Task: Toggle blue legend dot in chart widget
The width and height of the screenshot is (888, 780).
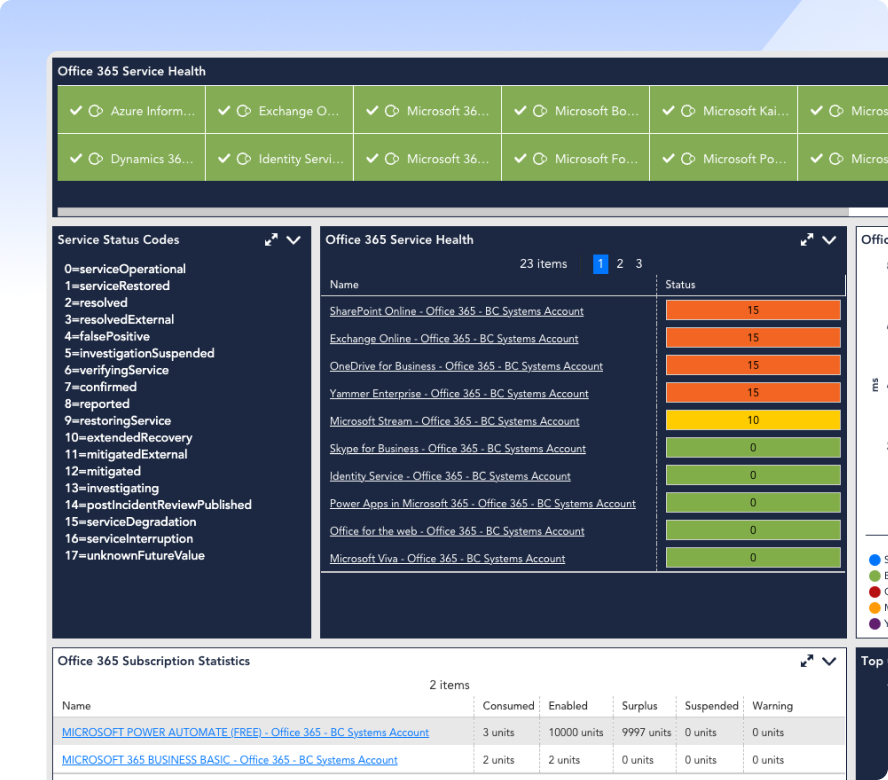Action: (x=875, y=560)
